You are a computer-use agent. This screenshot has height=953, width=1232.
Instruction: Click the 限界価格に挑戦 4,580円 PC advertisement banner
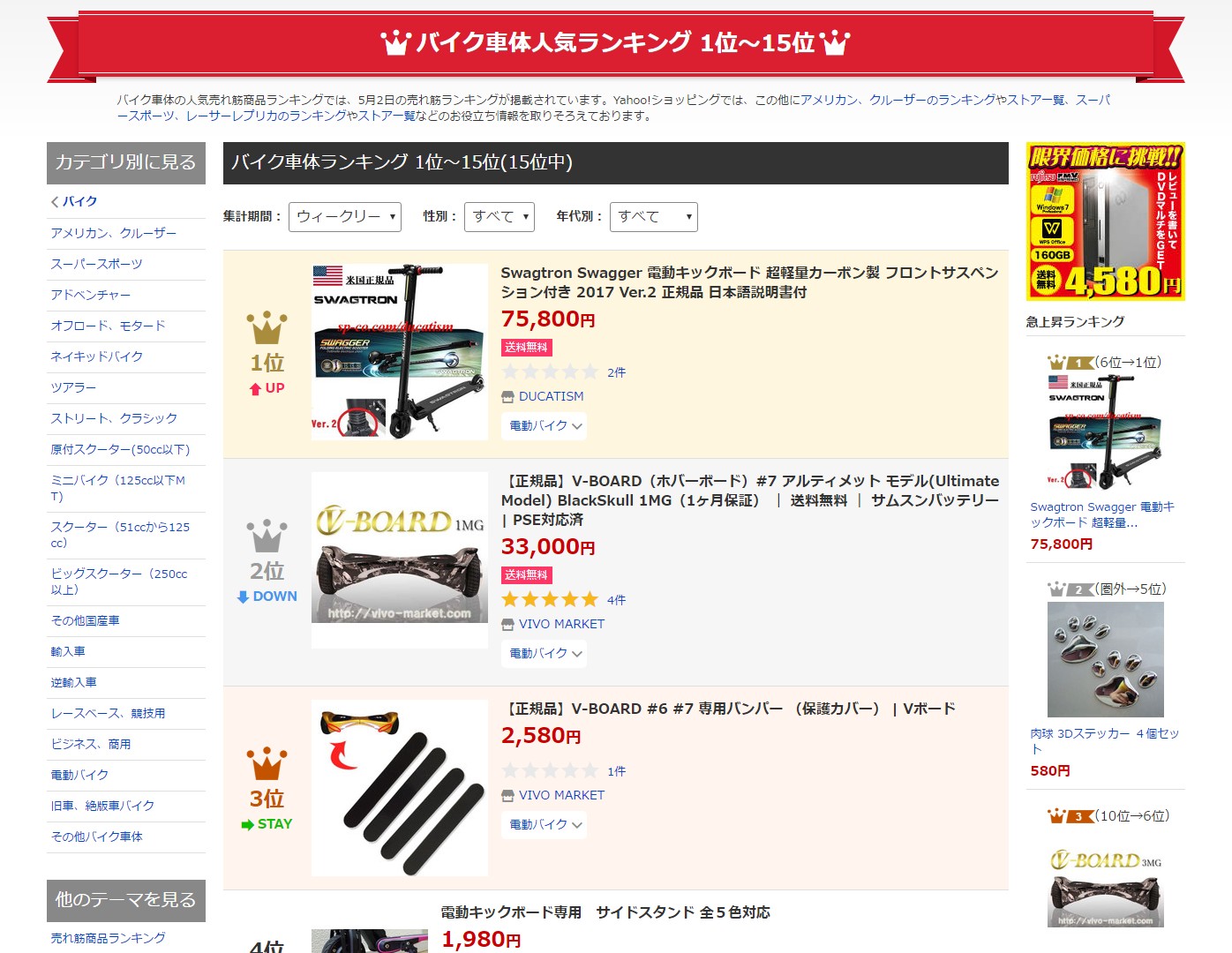(x=1106, y=221)
